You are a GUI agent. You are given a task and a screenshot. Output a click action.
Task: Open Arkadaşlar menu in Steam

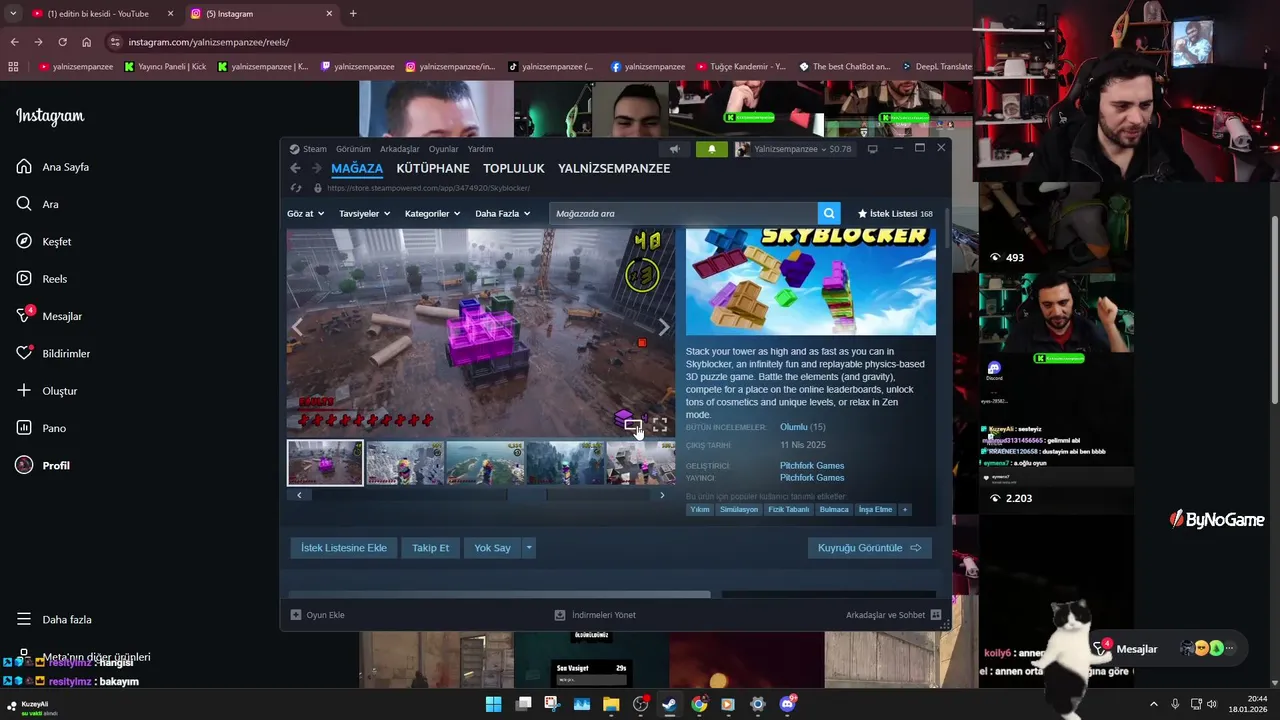coord(400,149)
